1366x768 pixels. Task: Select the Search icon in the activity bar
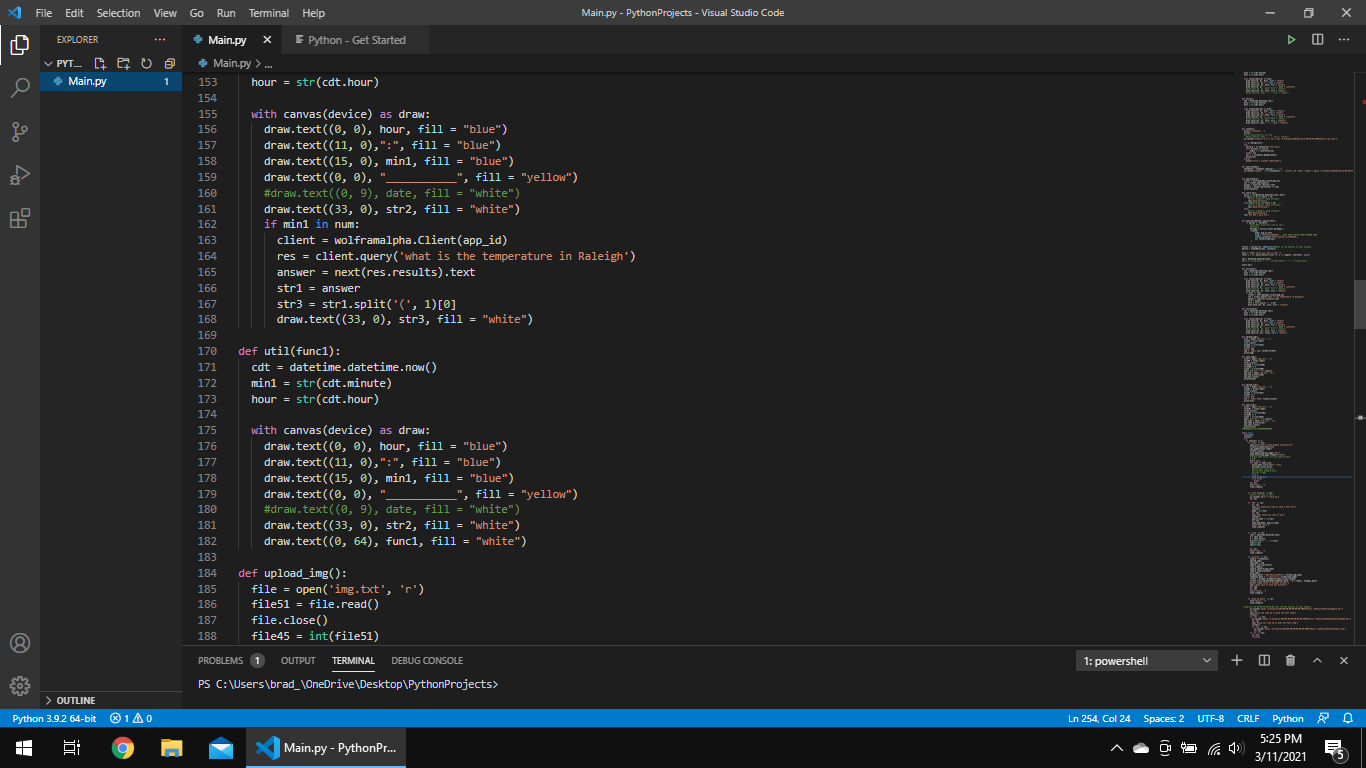pyautogui.click(x=20, y=87)
